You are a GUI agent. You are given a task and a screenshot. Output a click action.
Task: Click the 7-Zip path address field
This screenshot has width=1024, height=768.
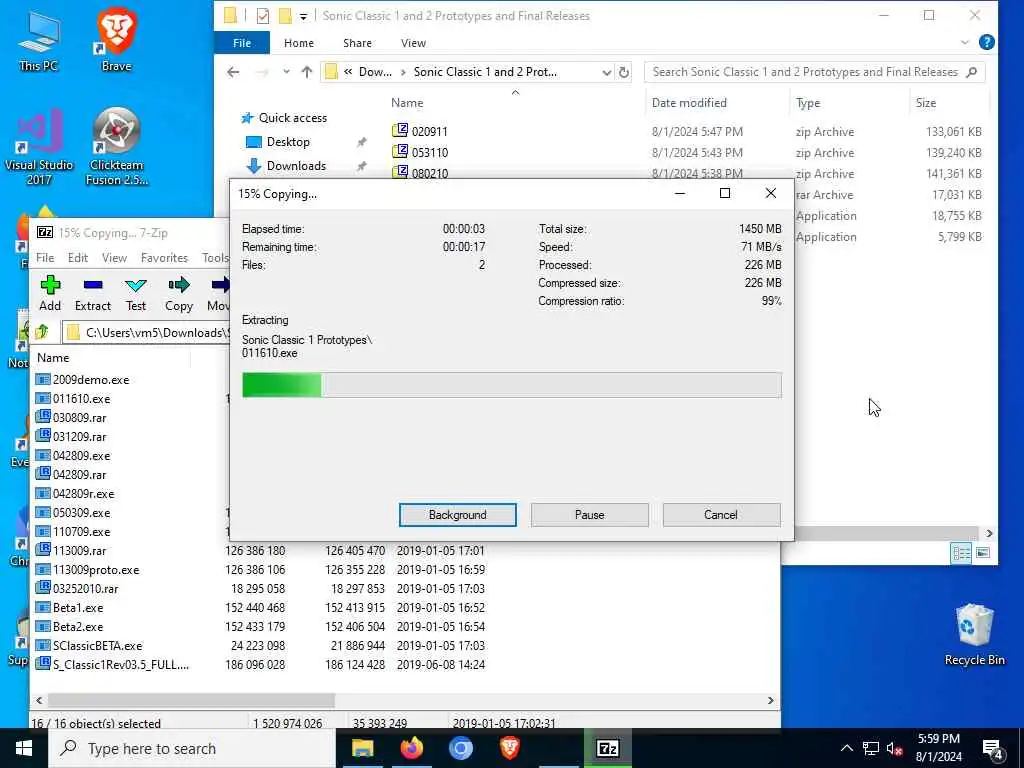(x=146, y=332)
